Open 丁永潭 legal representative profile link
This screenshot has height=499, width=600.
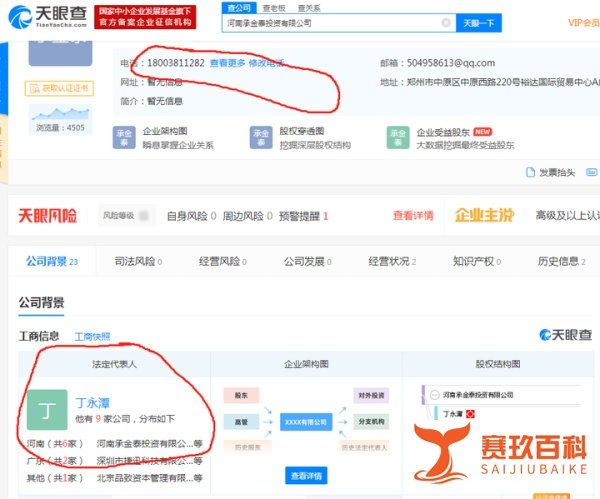92,403
